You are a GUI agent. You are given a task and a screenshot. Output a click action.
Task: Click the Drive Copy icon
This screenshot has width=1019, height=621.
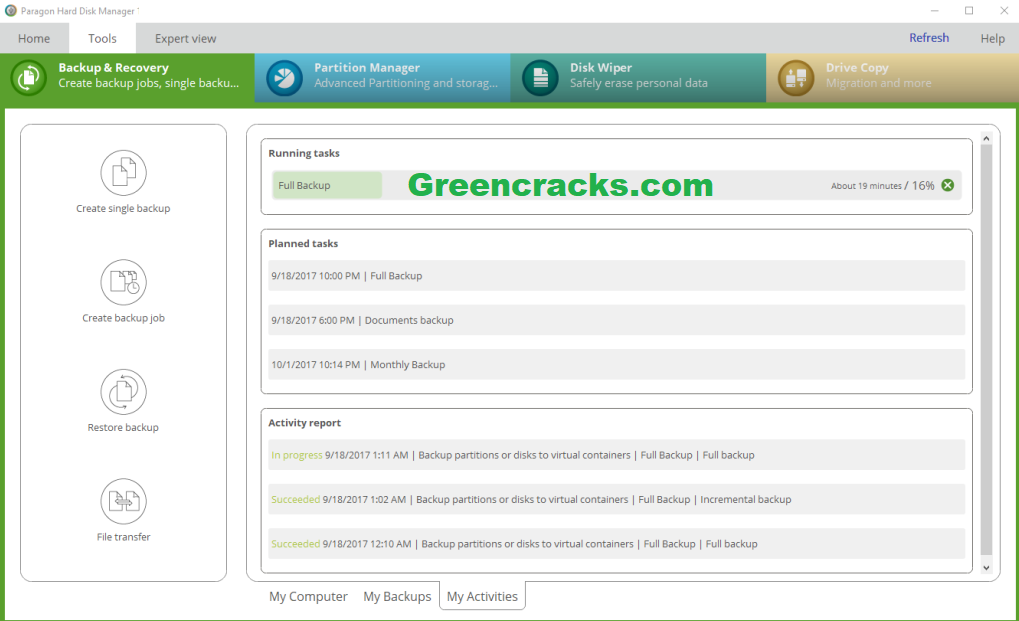(x=796, y=78)
